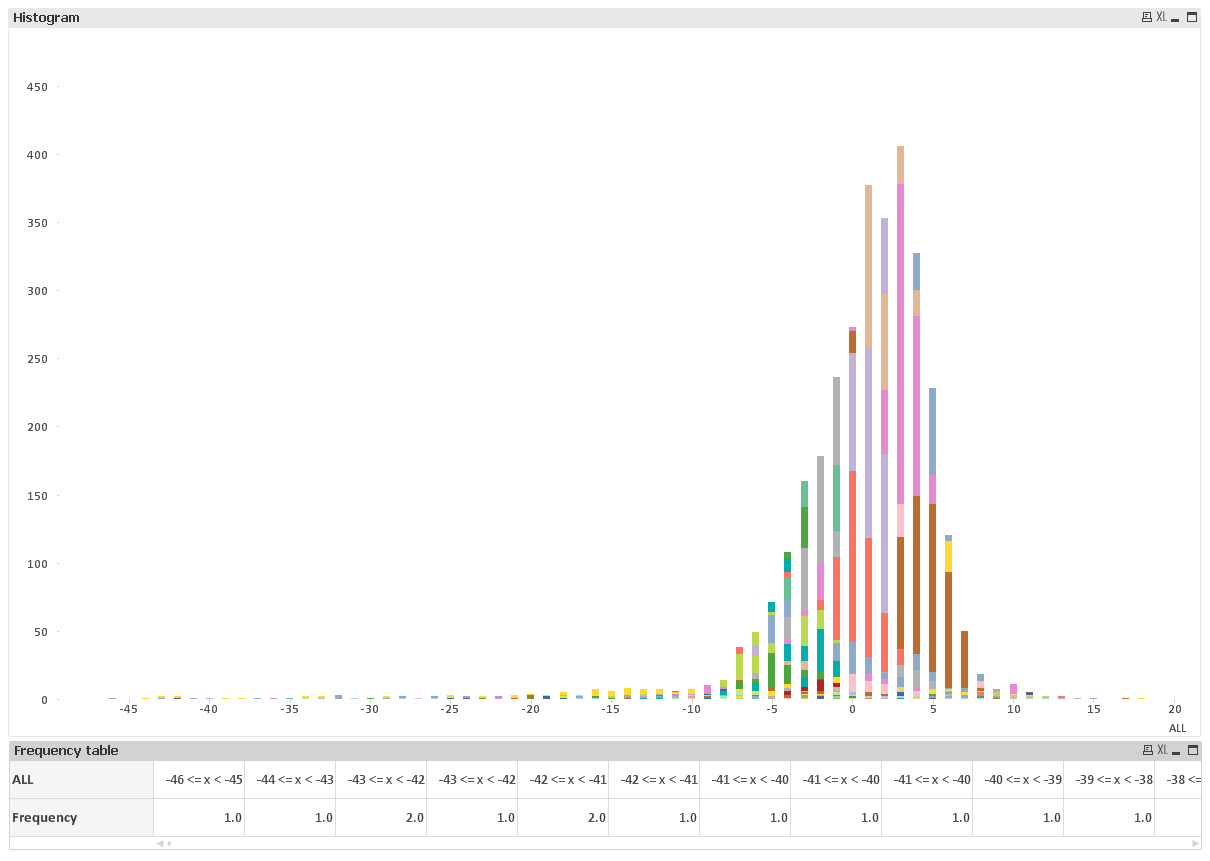Click frequency value under -46 <= x < -45
This screenshot has width=1210, height=861.
click(x=199, y=818)
